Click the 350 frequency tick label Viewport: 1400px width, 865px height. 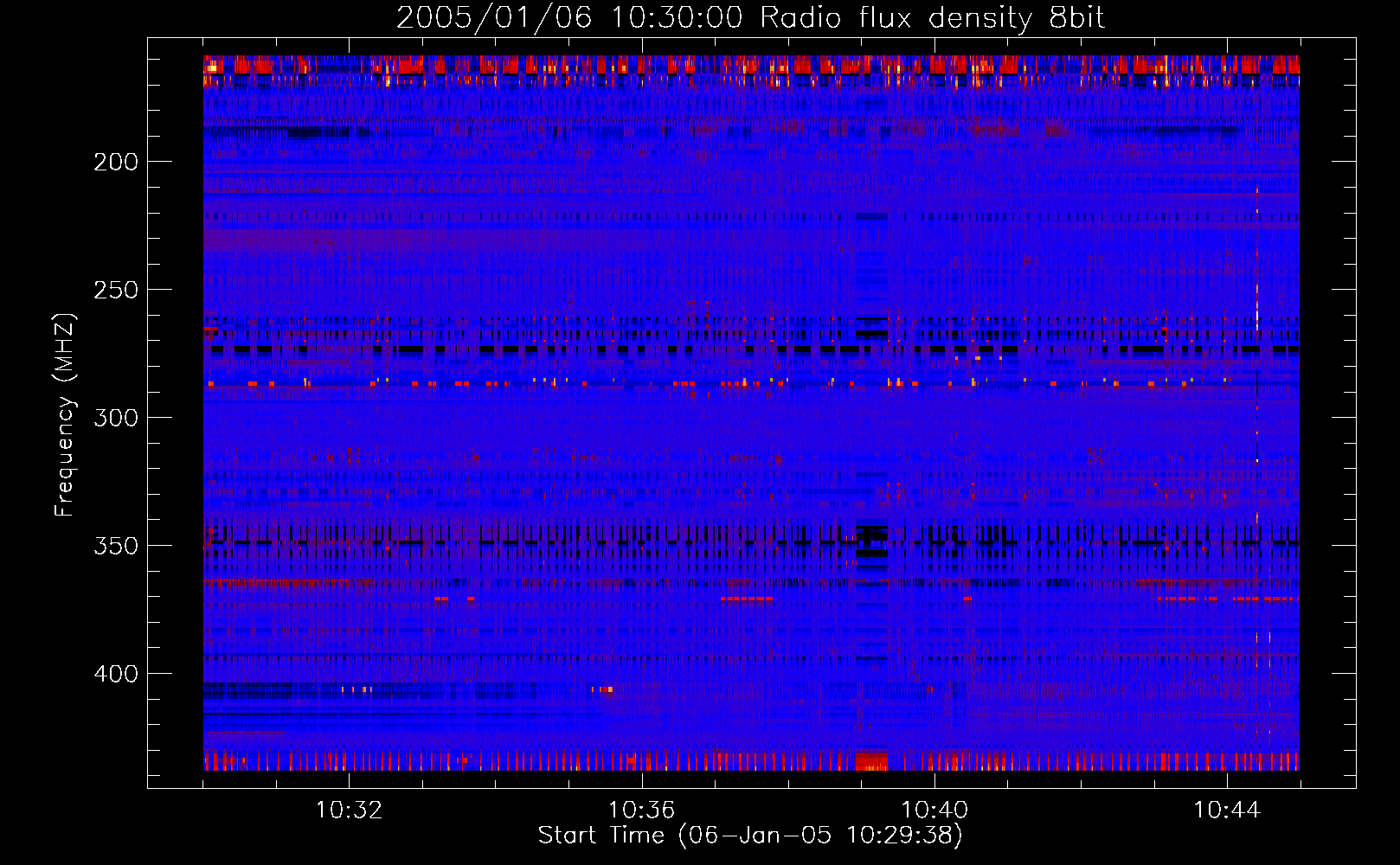[116, 546]
